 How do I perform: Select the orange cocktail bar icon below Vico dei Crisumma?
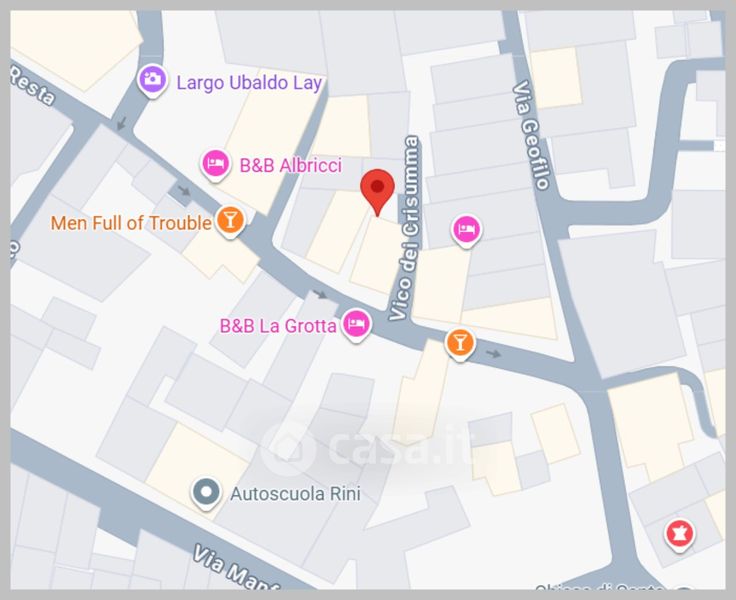pyautogui.click(x=460, y=344)
